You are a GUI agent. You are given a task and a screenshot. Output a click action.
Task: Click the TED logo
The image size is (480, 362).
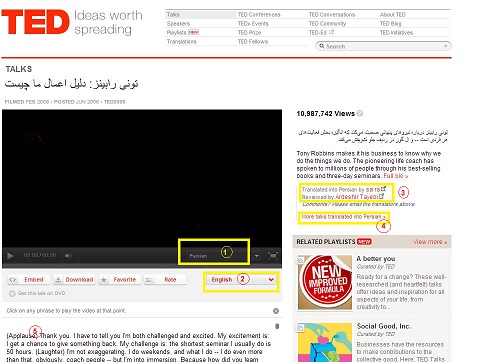coord(35,22)
